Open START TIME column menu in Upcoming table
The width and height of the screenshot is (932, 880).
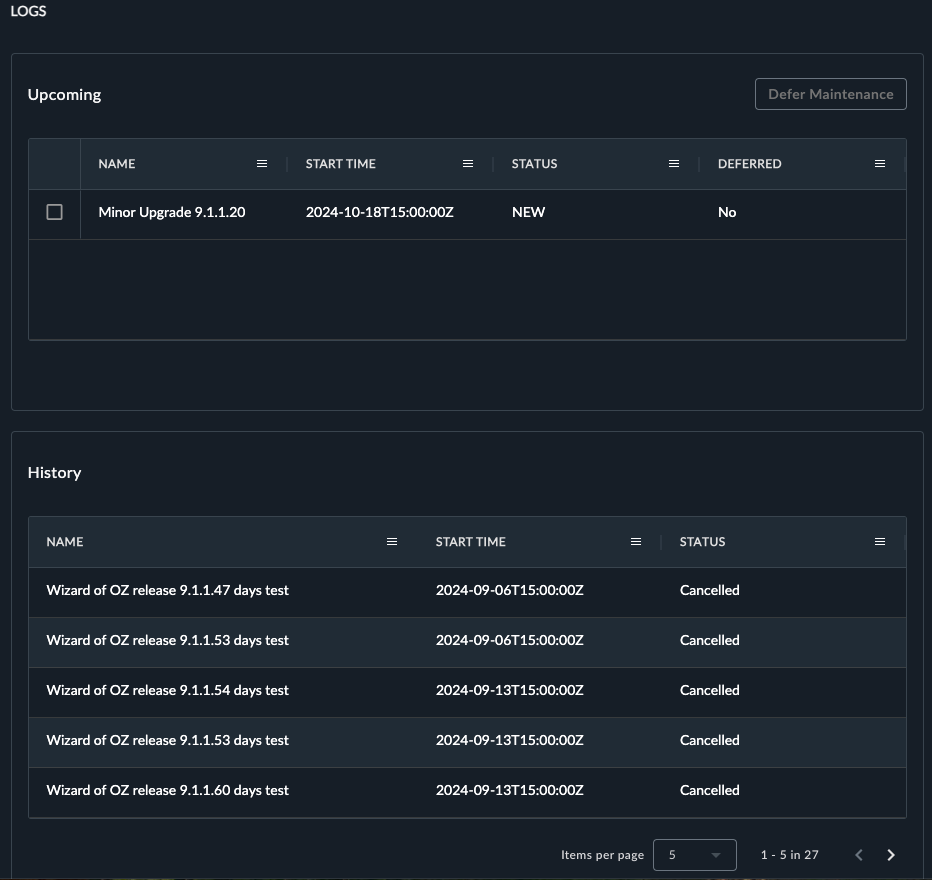(468, 164)
